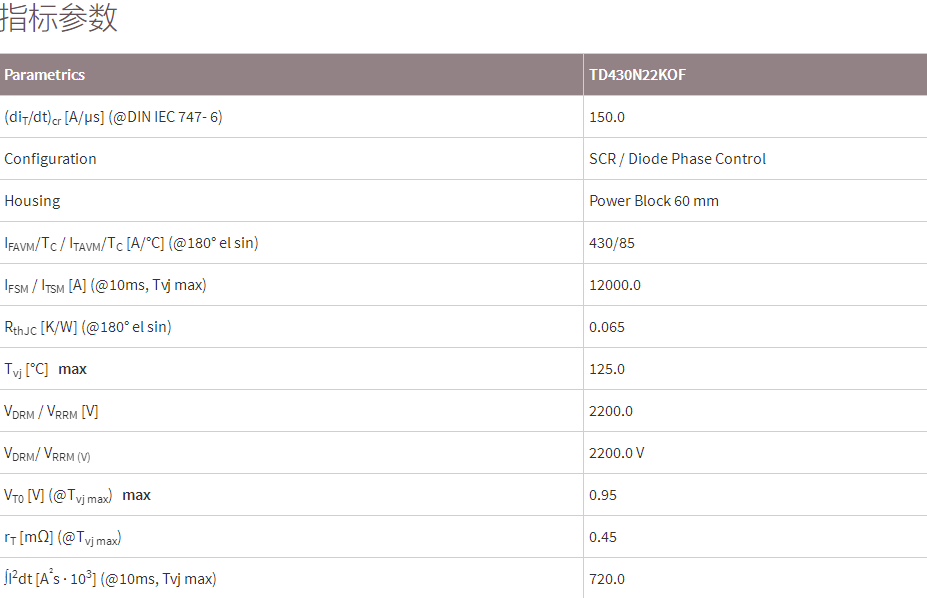This screenshot has height=598, width=927.
Task: Click the Parametrics column header
Action: click(45, 75)
